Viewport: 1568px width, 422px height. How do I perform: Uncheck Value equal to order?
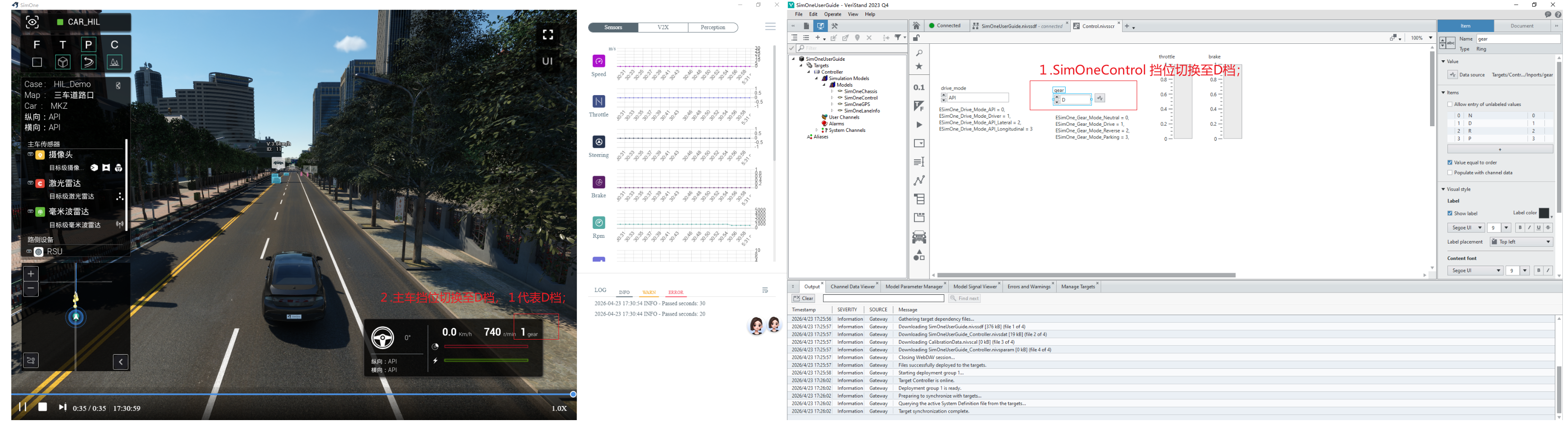click(x=1450, y=162)
